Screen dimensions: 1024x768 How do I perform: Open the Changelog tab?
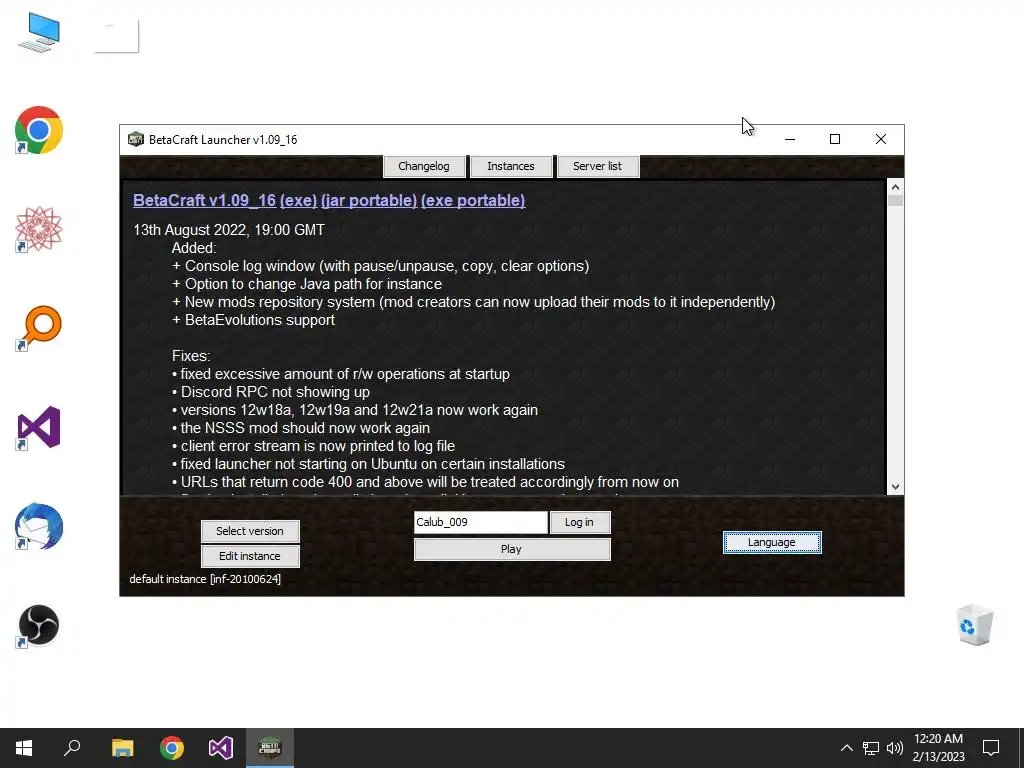424,166
